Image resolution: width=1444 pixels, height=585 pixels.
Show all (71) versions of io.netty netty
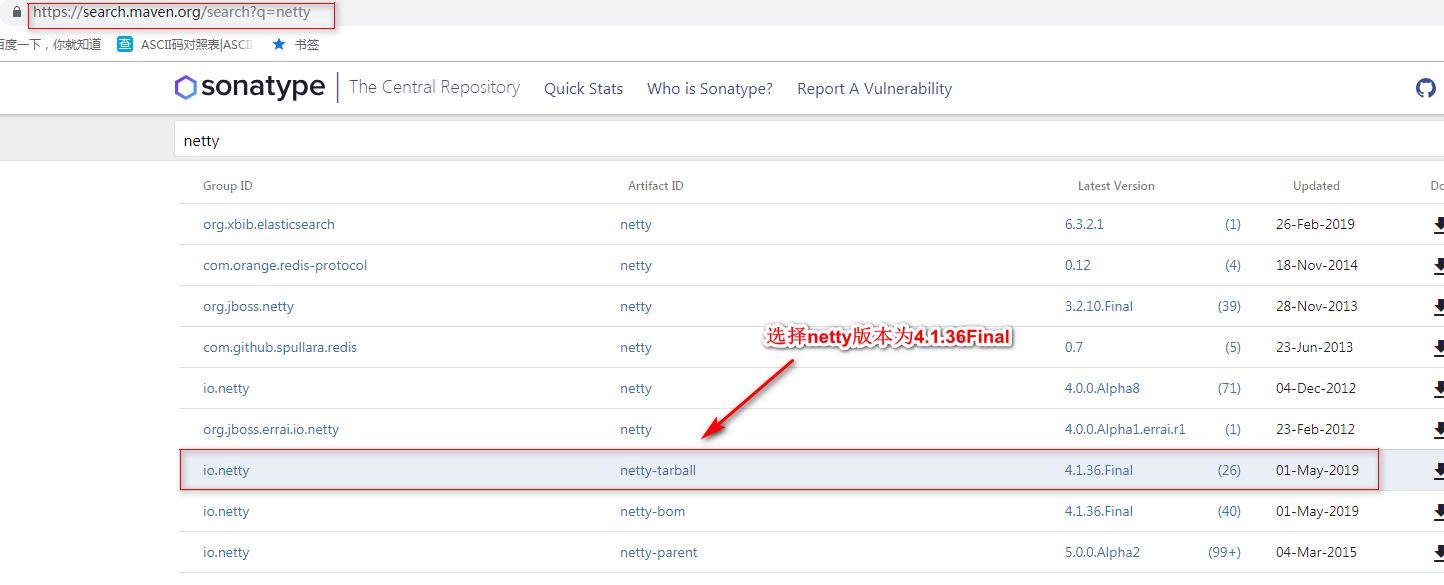pyautogui.click(x=1229, y=388)
